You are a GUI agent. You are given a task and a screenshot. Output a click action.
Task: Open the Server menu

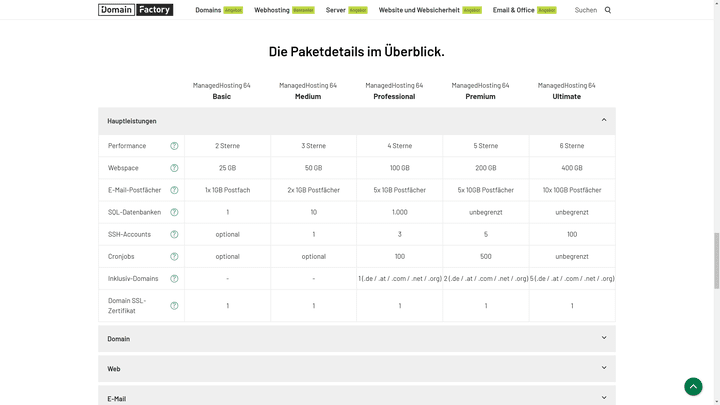[x=336, y=10]
